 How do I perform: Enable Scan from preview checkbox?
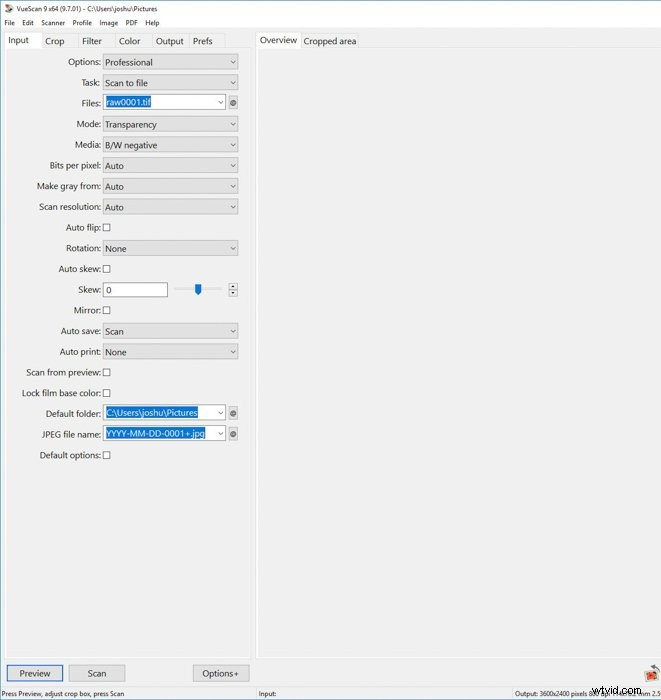[107, 372]
